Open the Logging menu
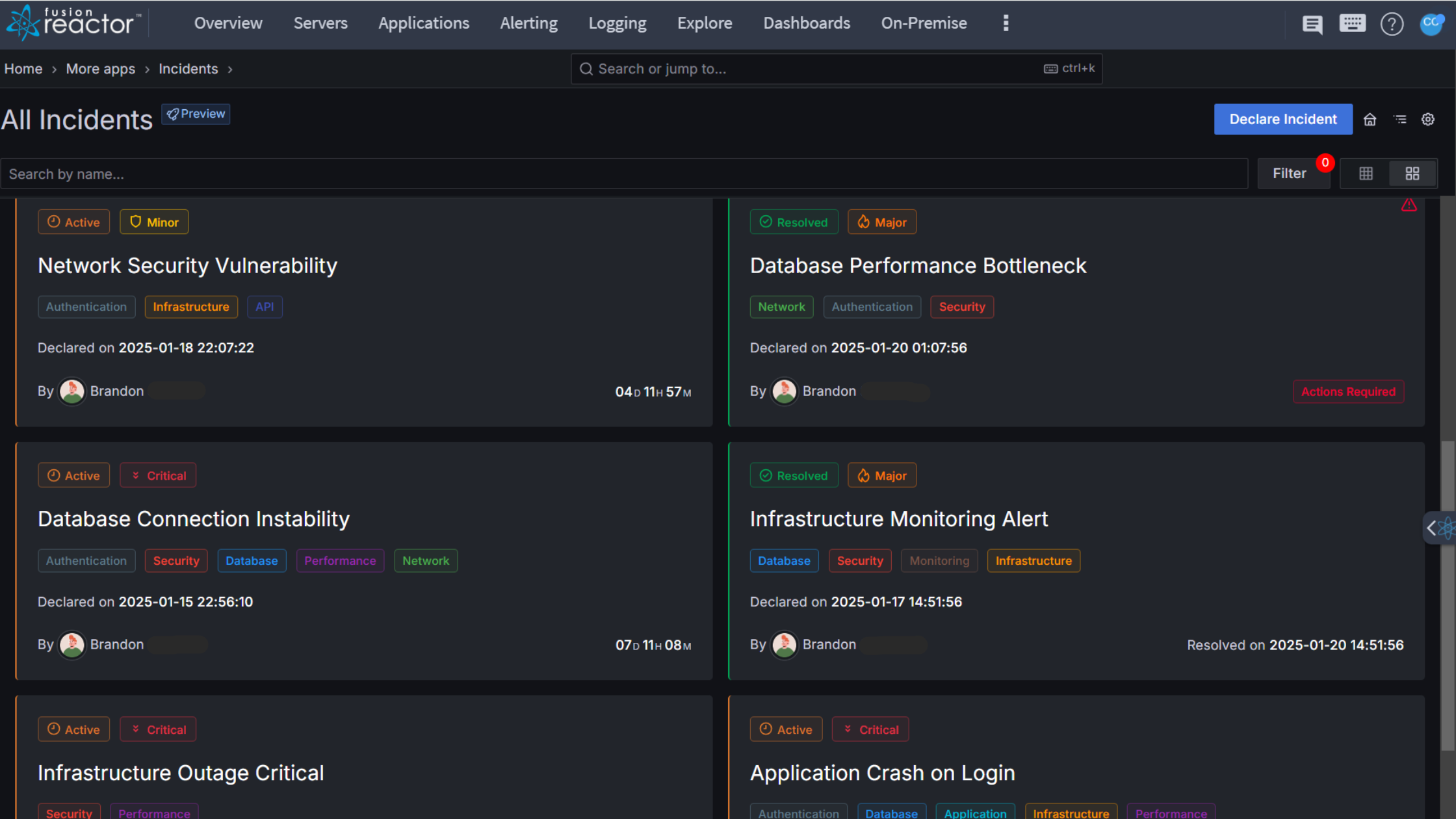The height and width of the screenshot is (819, 1456). click(617, 23)
